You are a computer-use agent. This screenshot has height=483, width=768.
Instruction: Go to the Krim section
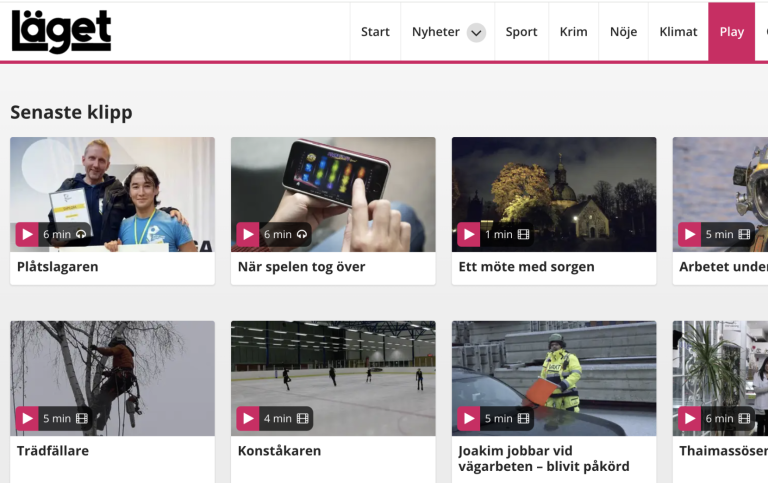click(574, 32)
